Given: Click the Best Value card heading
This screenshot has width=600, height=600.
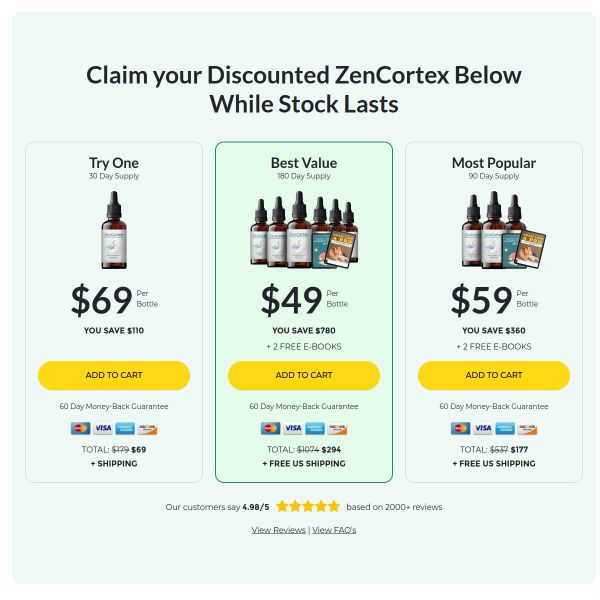Looking at the screenshot, I should point(304,163).
